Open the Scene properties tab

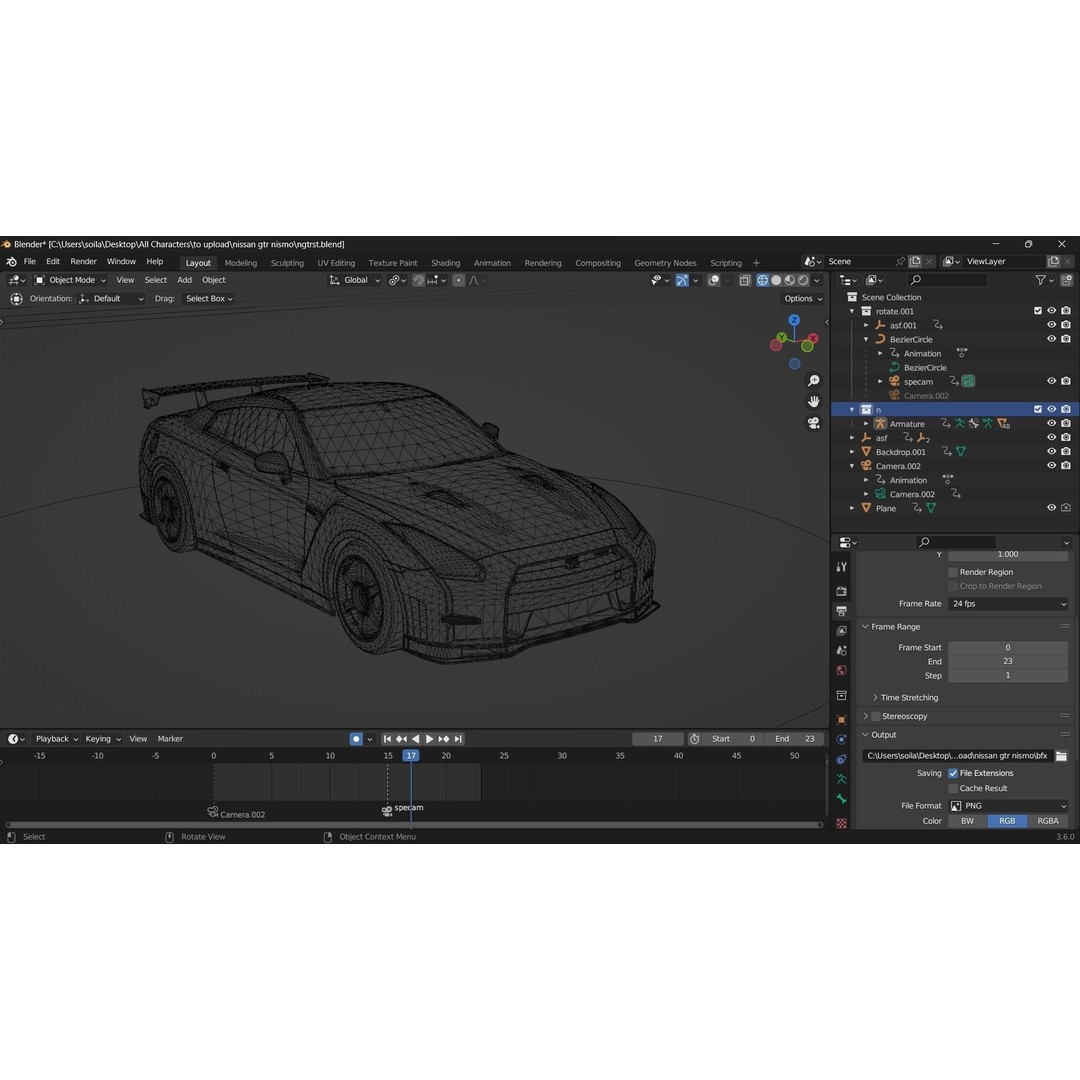pos(842,651)
